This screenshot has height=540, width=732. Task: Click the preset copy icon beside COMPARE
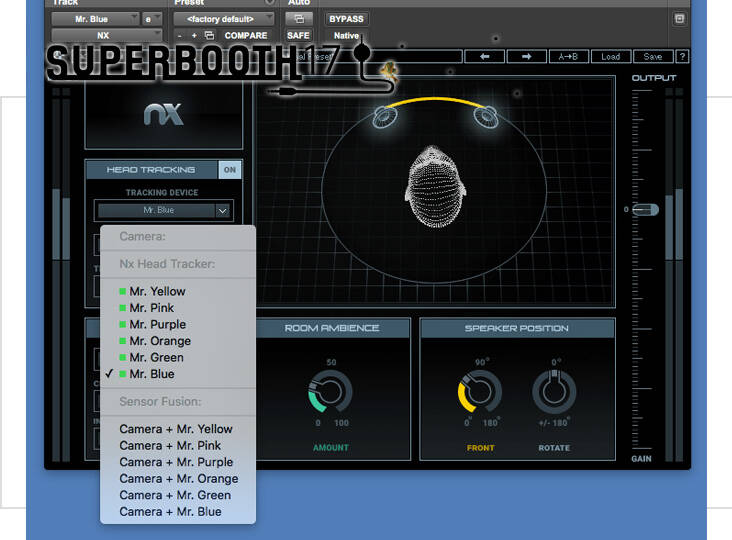point(210,35)
